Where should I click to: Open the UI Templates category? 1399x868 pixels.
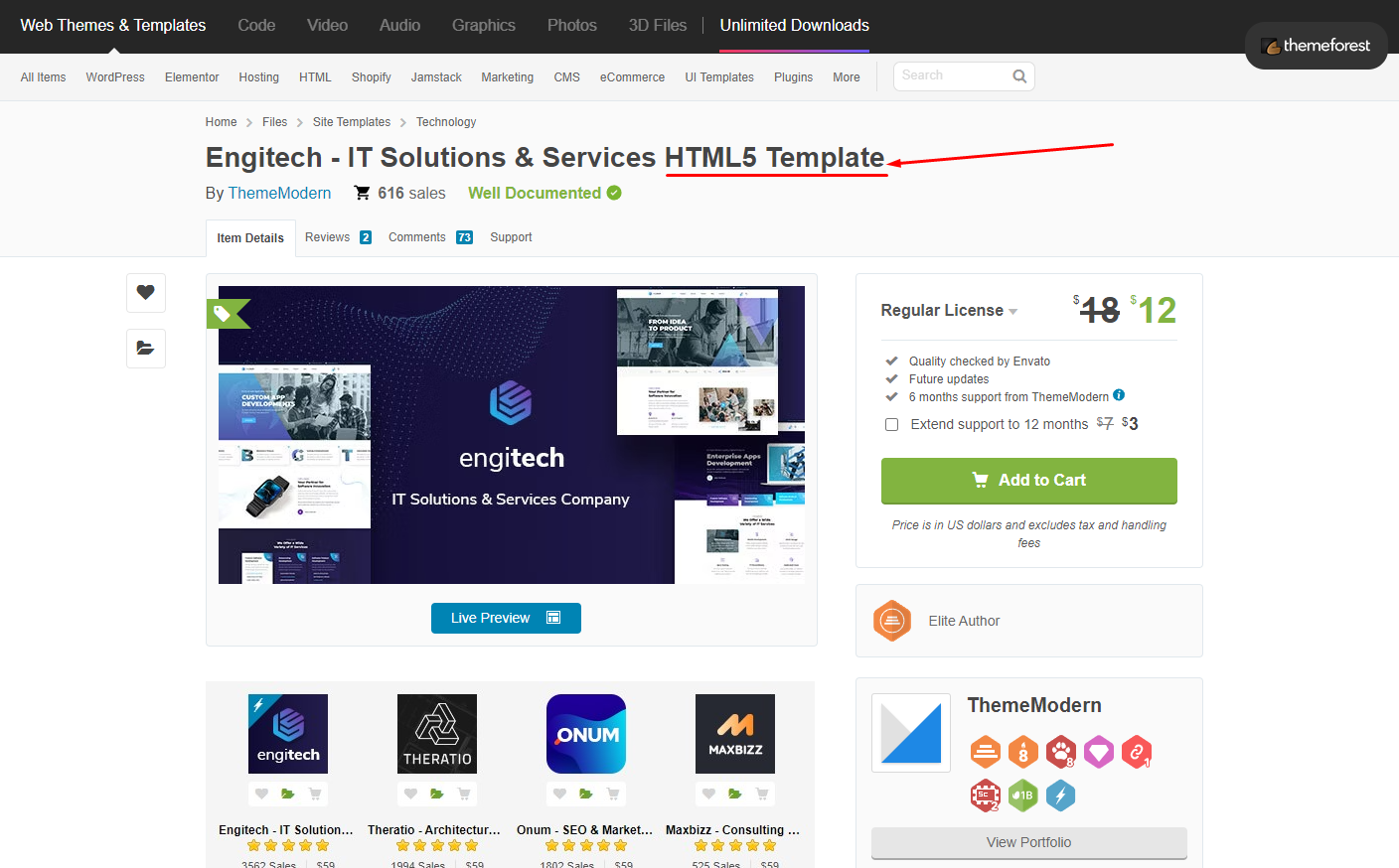point(719,77)
